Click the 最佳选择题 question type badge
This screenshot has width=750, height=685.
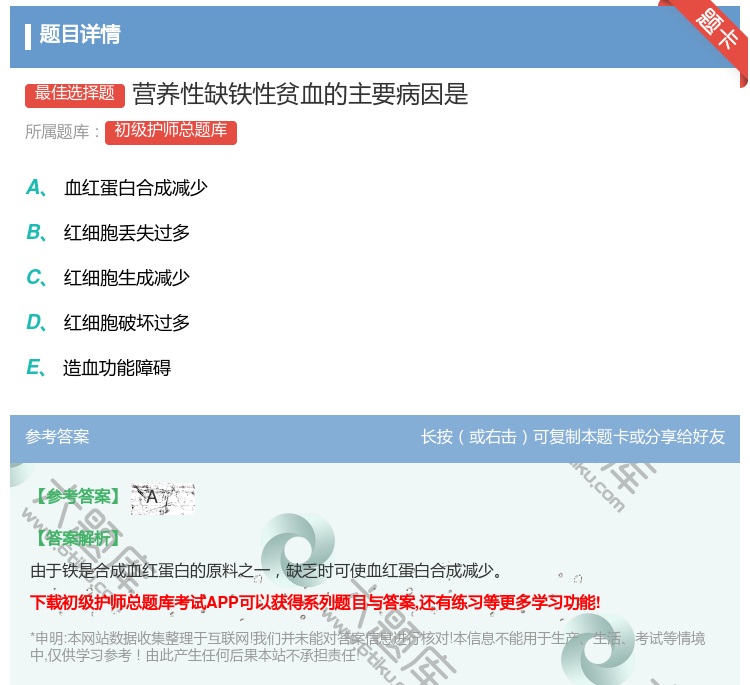point(75,94)
